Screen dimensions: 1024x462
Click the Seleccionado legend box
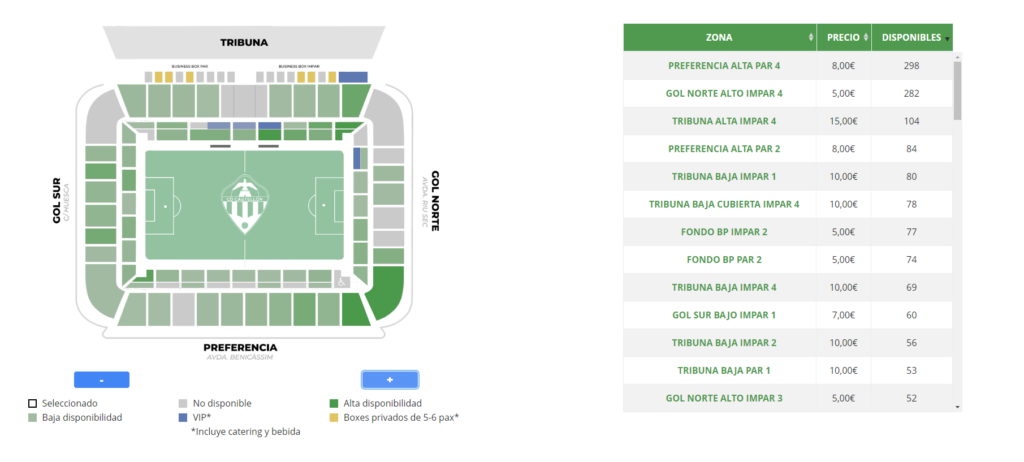click(x=33, y=403)
